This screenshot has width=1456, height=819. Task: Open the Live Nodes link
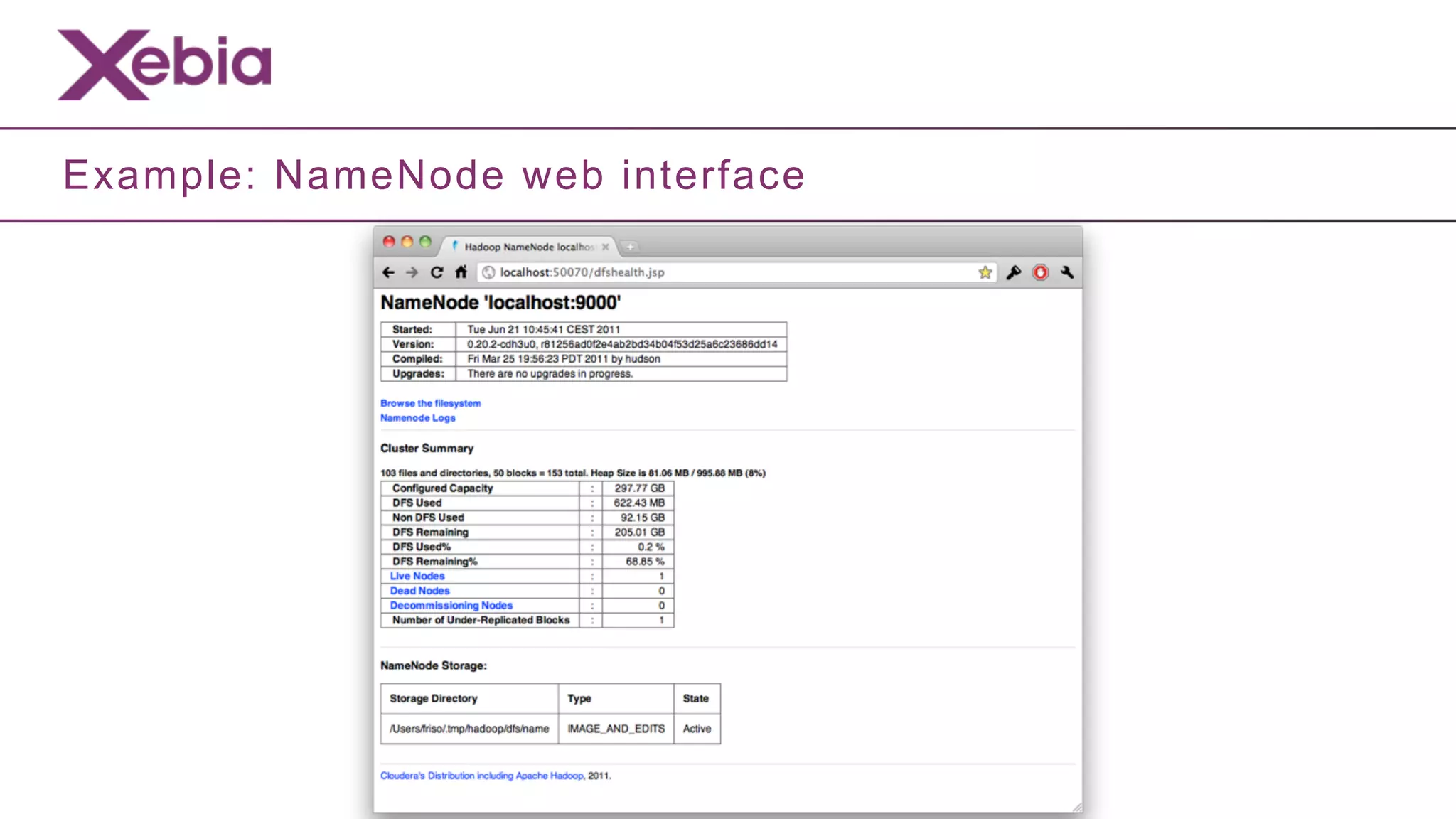(x=417, y=576)
